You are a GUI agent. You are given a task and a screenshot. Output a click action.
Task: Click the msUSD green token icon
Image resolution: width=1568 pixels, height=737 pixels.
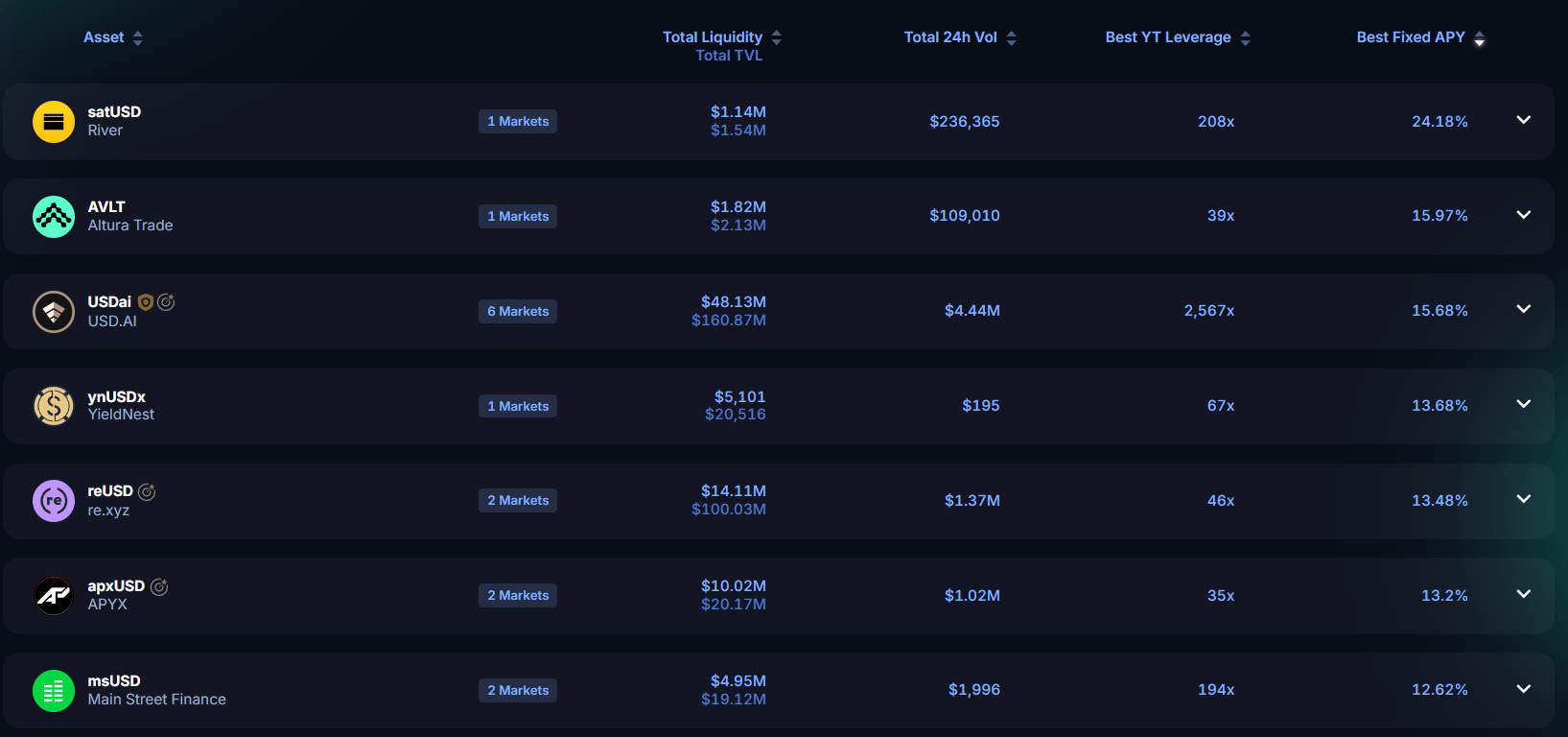coord(54,691)
